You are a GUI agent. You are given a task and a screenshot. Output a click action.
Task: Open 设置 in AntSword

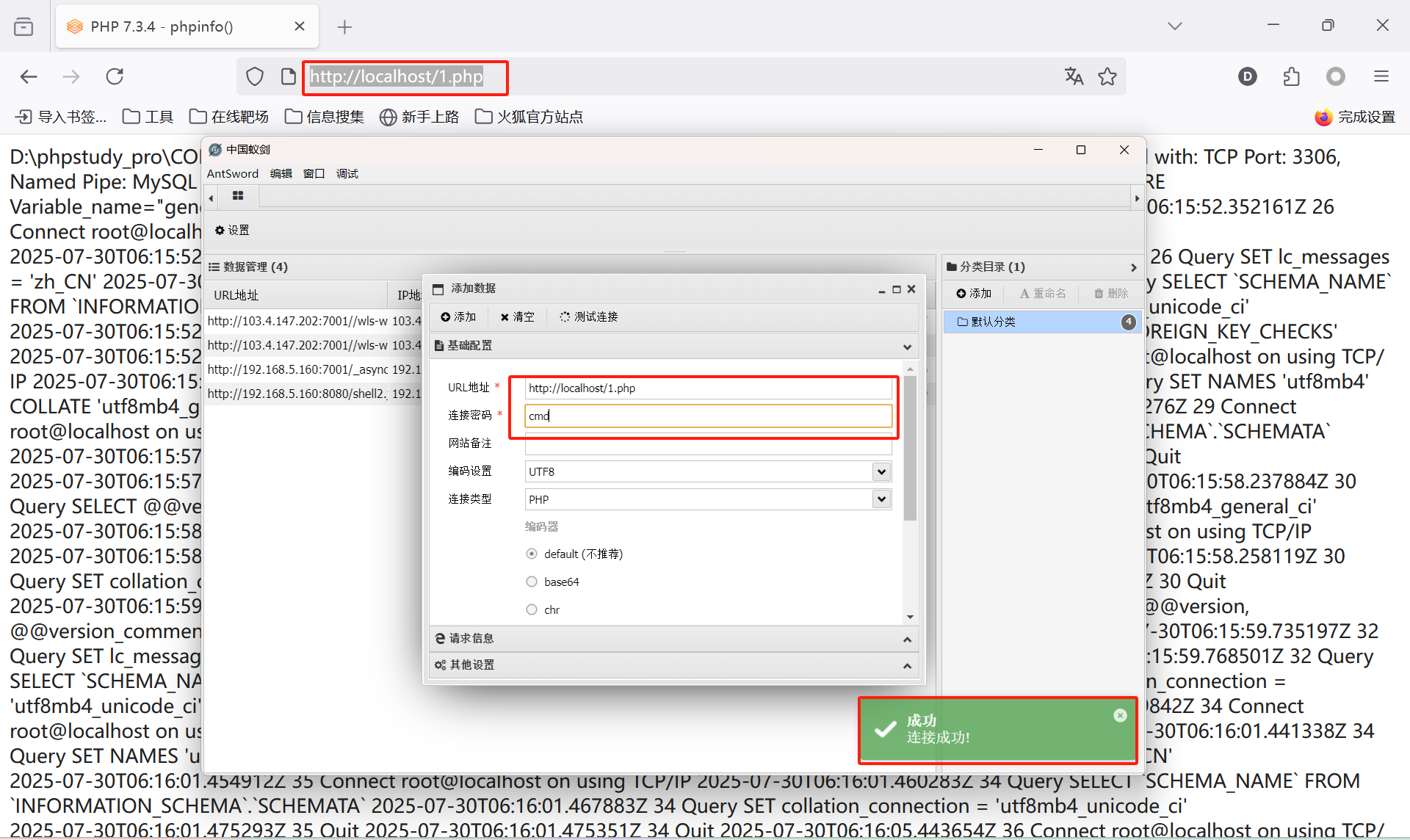coord(232,230)
